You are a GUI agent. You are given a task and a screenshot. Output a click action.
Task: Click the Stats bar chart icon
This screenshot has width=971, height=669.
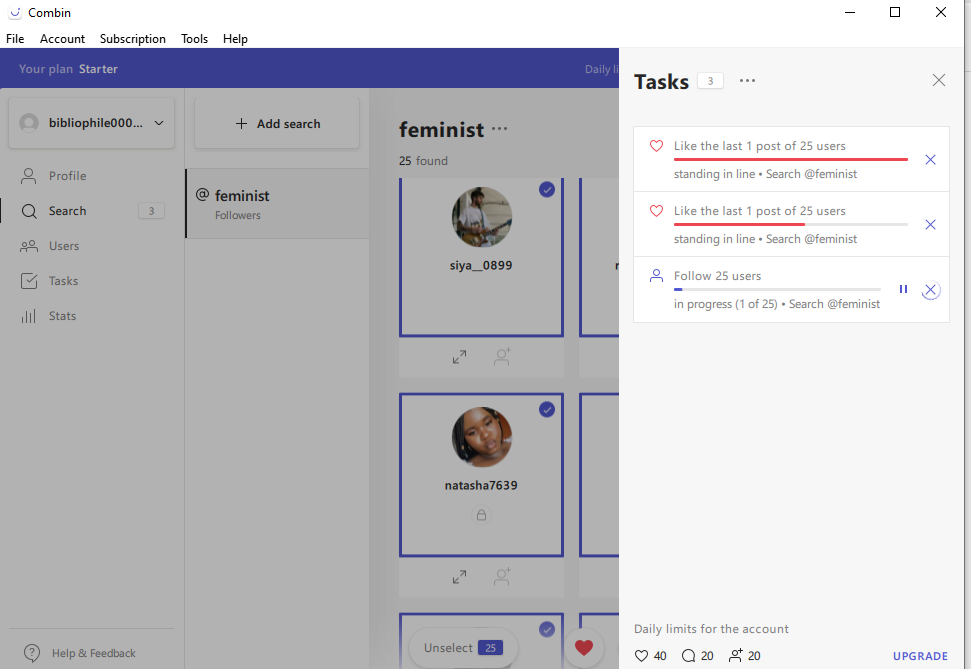pos(28,316)
